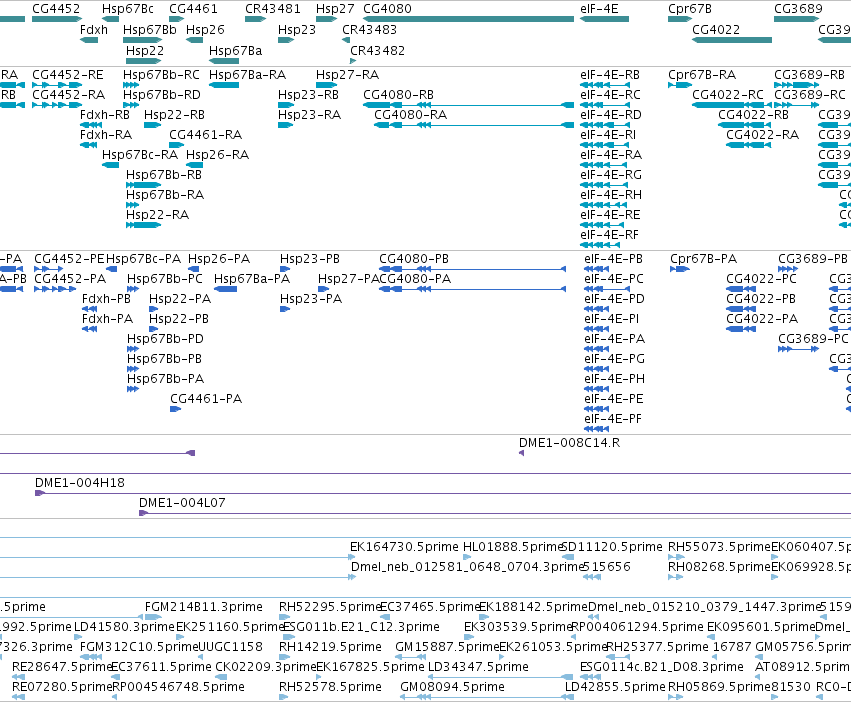Click the Dmel_neb_012581_0648_0704.3prime label
The height and width of the screenshot is (702, 851).
(x=467, y=567)
